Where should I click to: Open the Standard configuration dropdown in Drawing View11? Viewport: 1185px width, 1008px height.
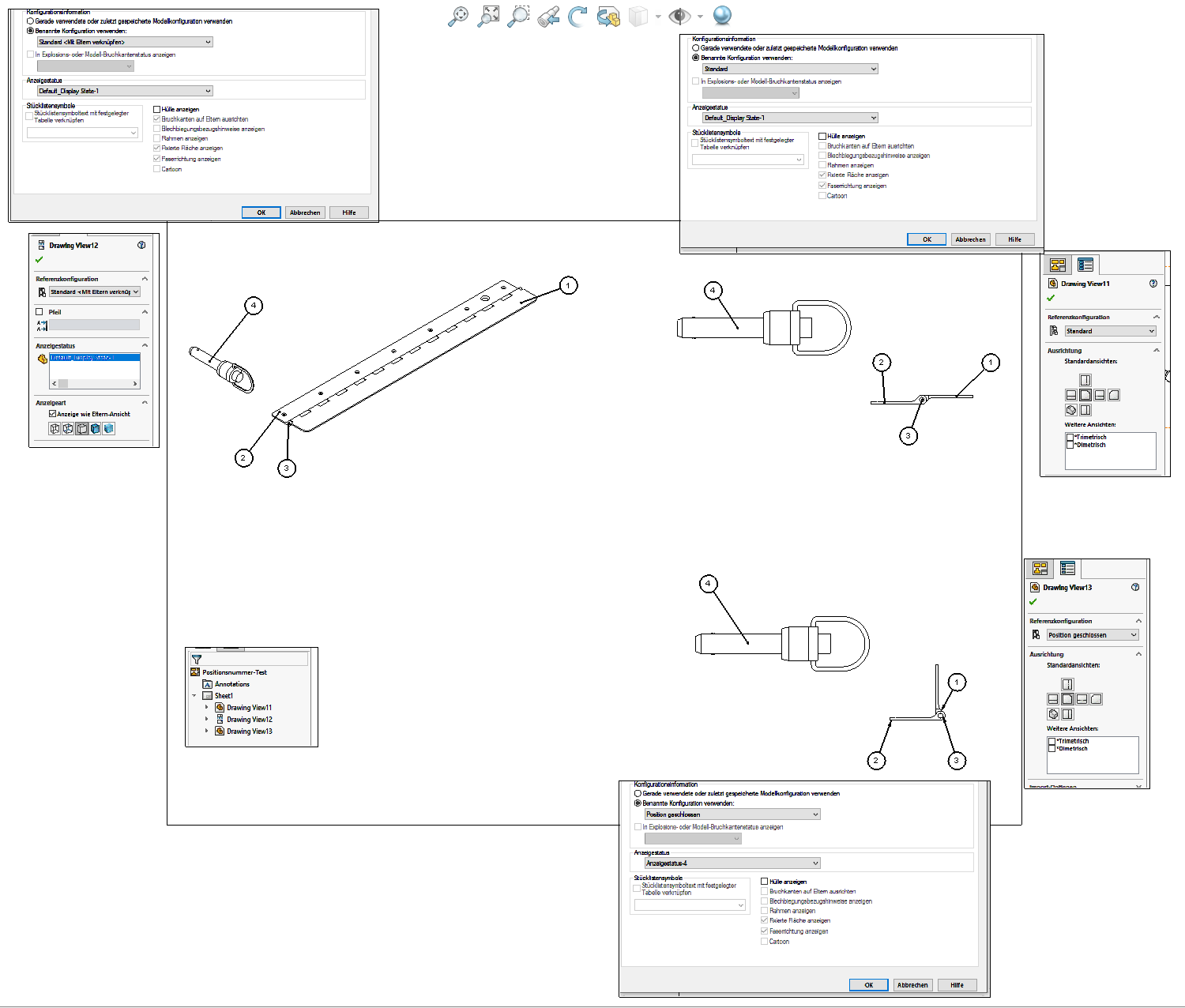(1111, 331)
